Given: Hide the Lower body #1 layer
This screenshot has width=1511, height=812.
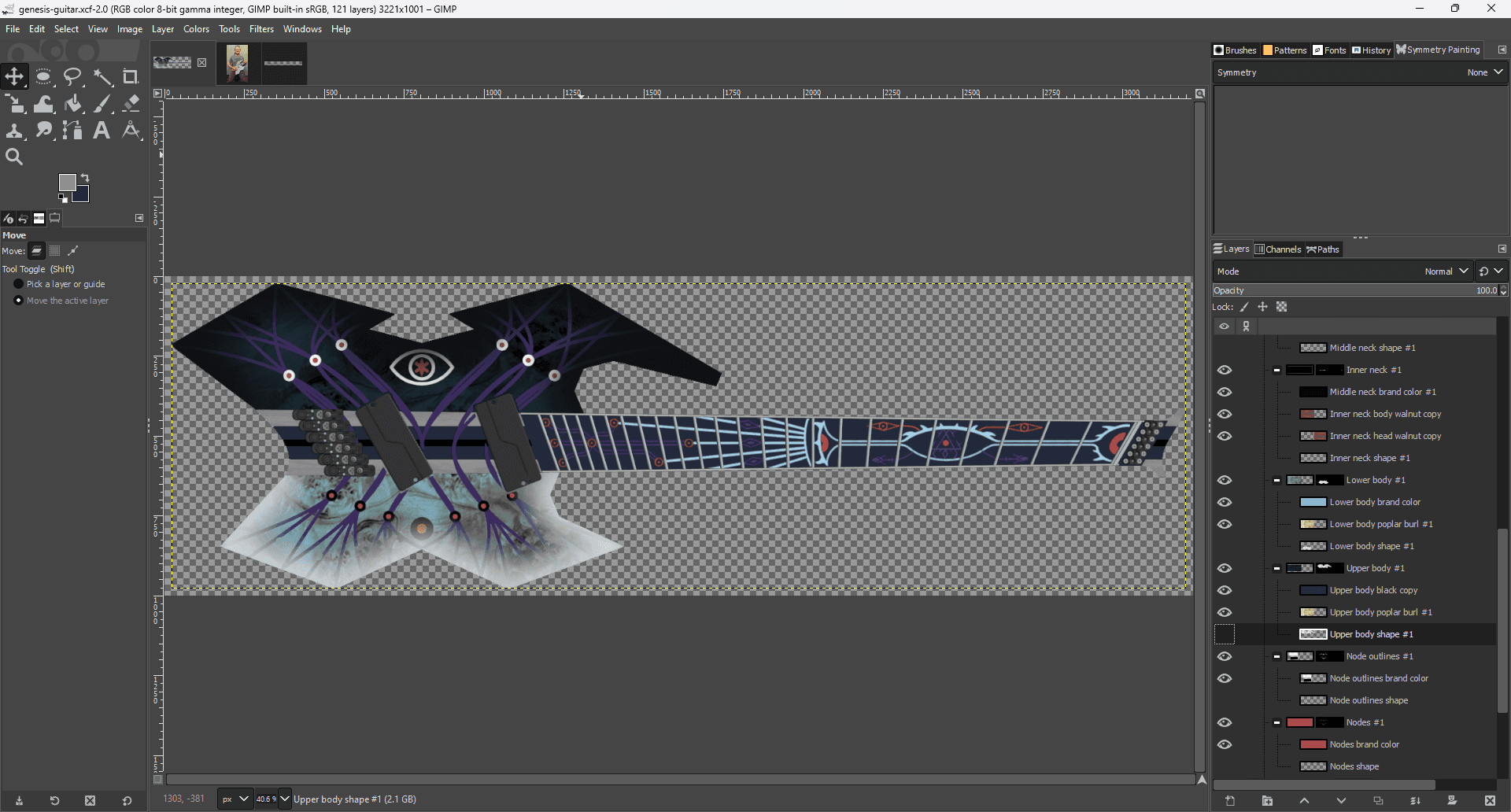Looking at the screenshot, I should point(1225,480).
